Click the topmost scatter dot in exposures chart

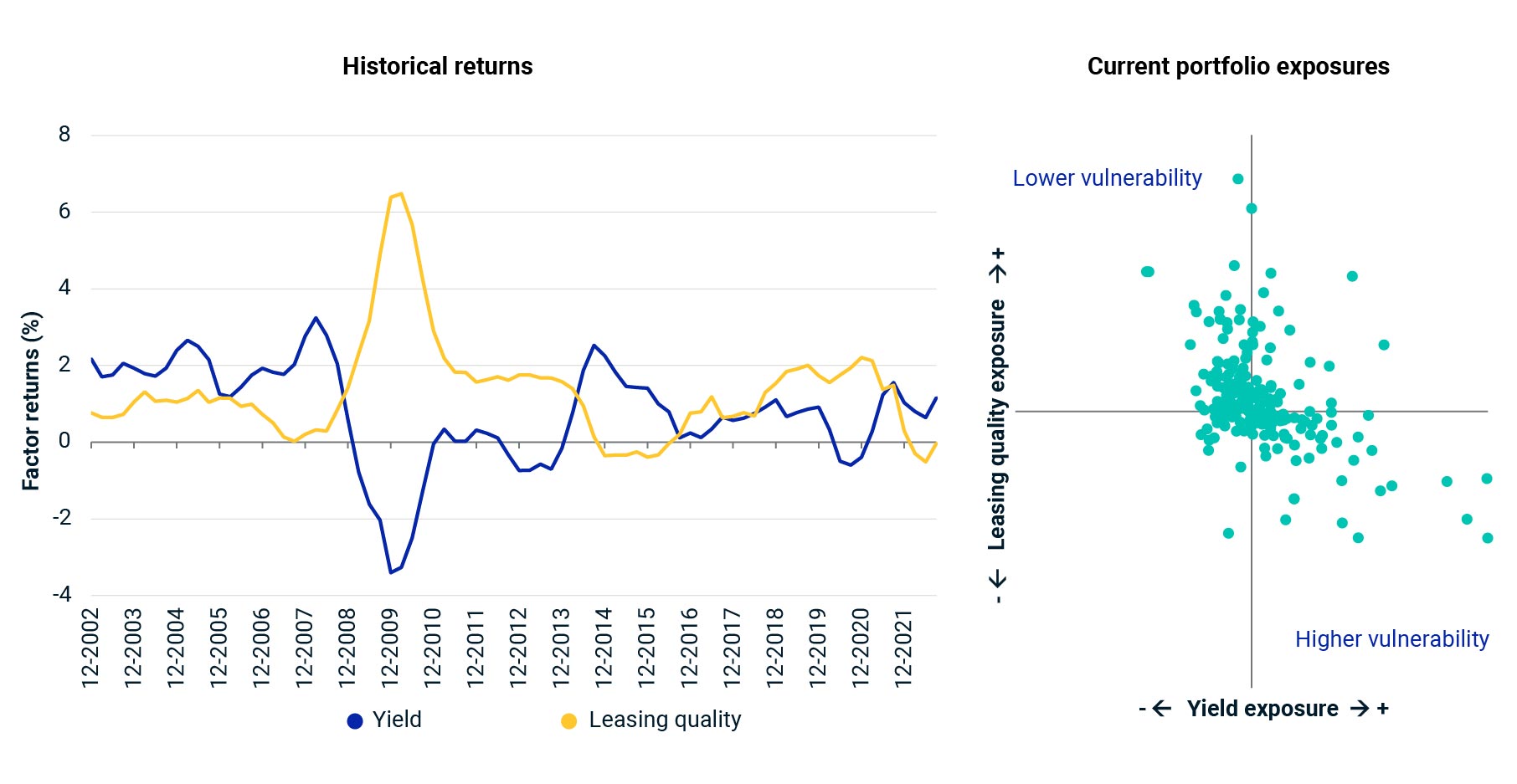point(1237,179)
